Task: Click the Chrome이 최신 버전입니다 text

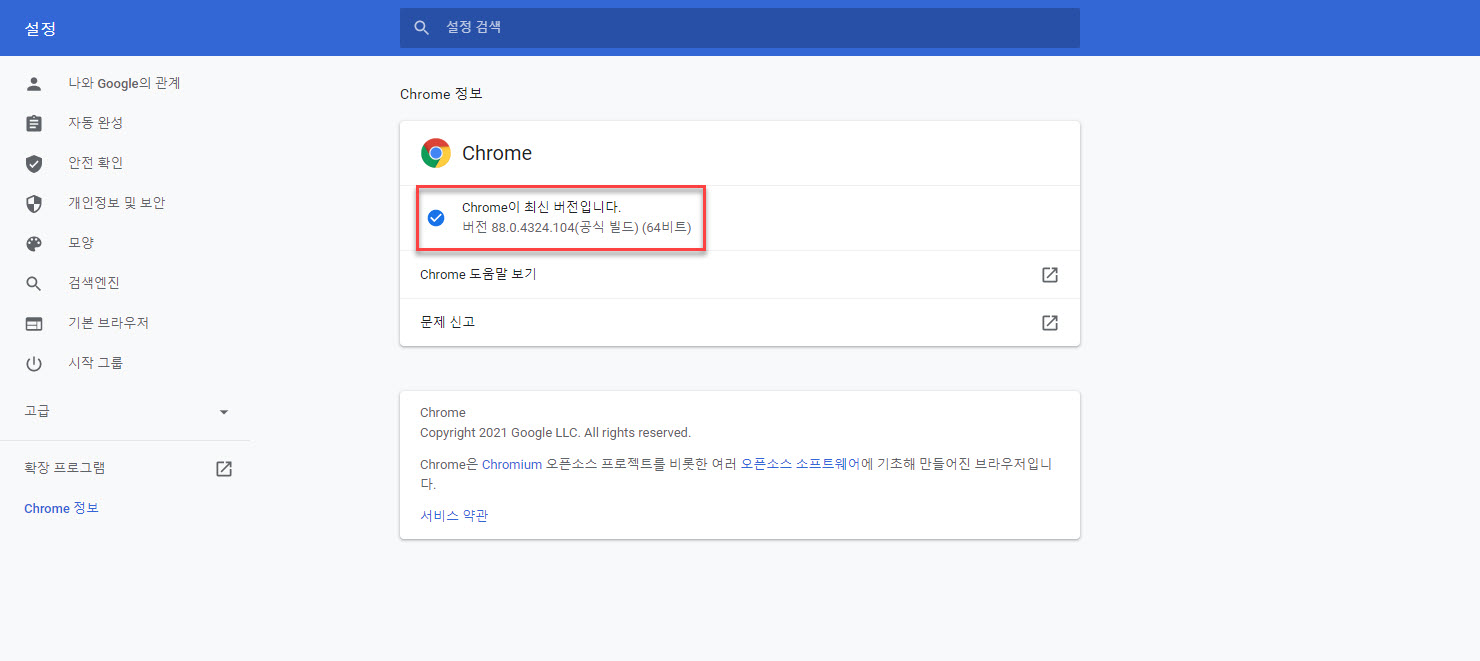Action: [x=541, y=207]
